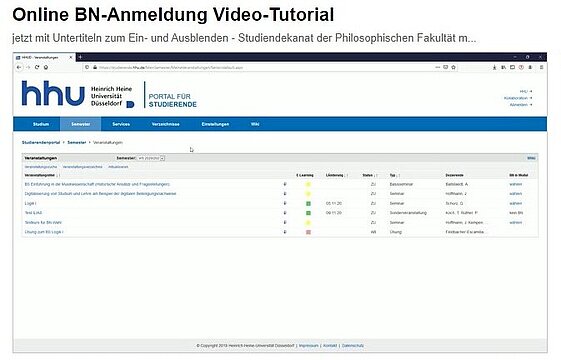561x360 pixels.
Task: Open the Semester menu in blue navbar
Action: click(81, 124)
